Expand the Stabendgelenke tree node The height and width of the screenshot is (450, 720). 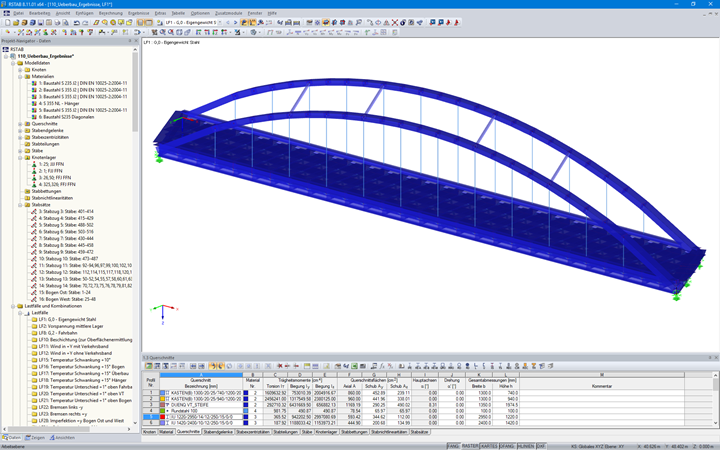click(x=20, y=130)
